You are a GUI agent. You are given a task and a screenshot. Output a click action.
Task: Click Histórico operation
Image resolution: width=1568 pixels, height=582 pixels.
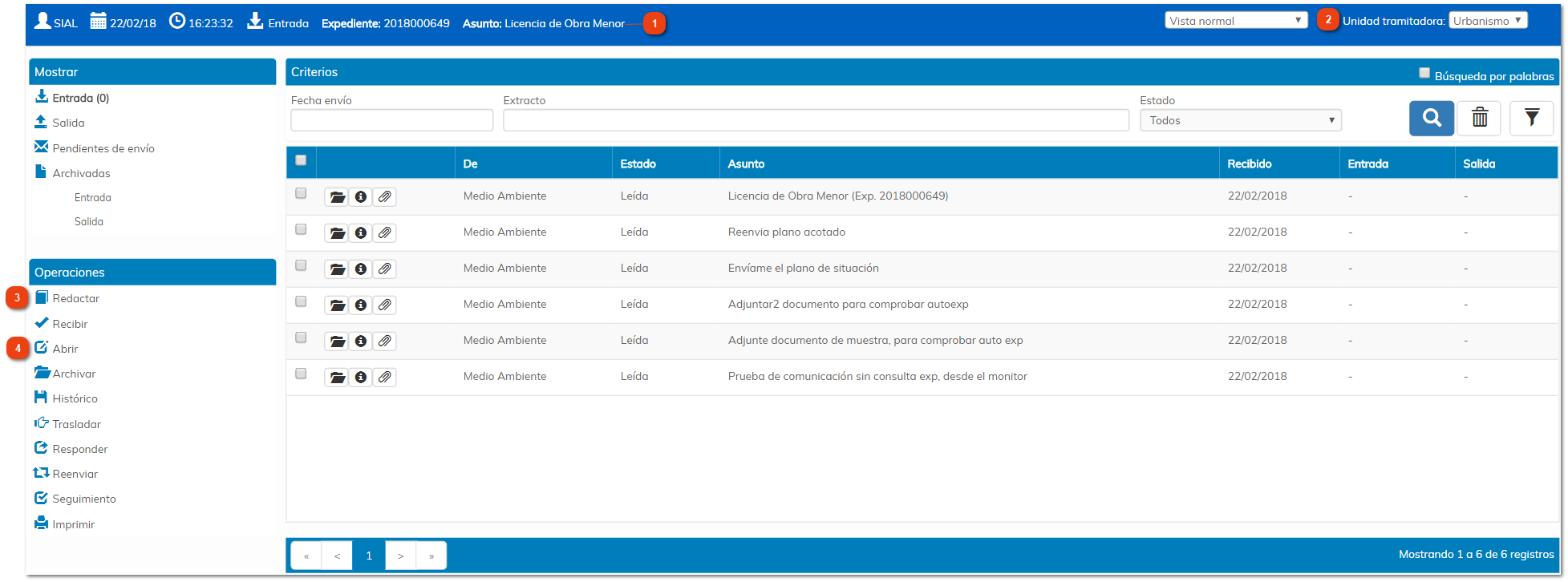[67, 398]
